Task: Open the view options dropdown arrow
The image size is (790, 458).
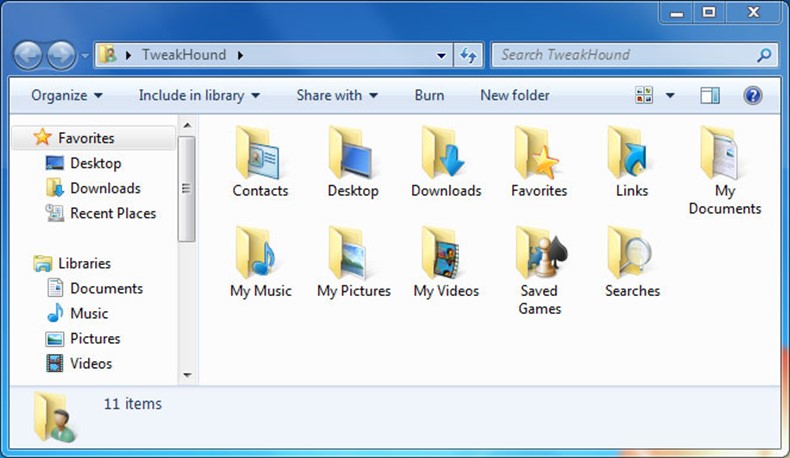Action: pyautogui.click(x=670, y=95)
